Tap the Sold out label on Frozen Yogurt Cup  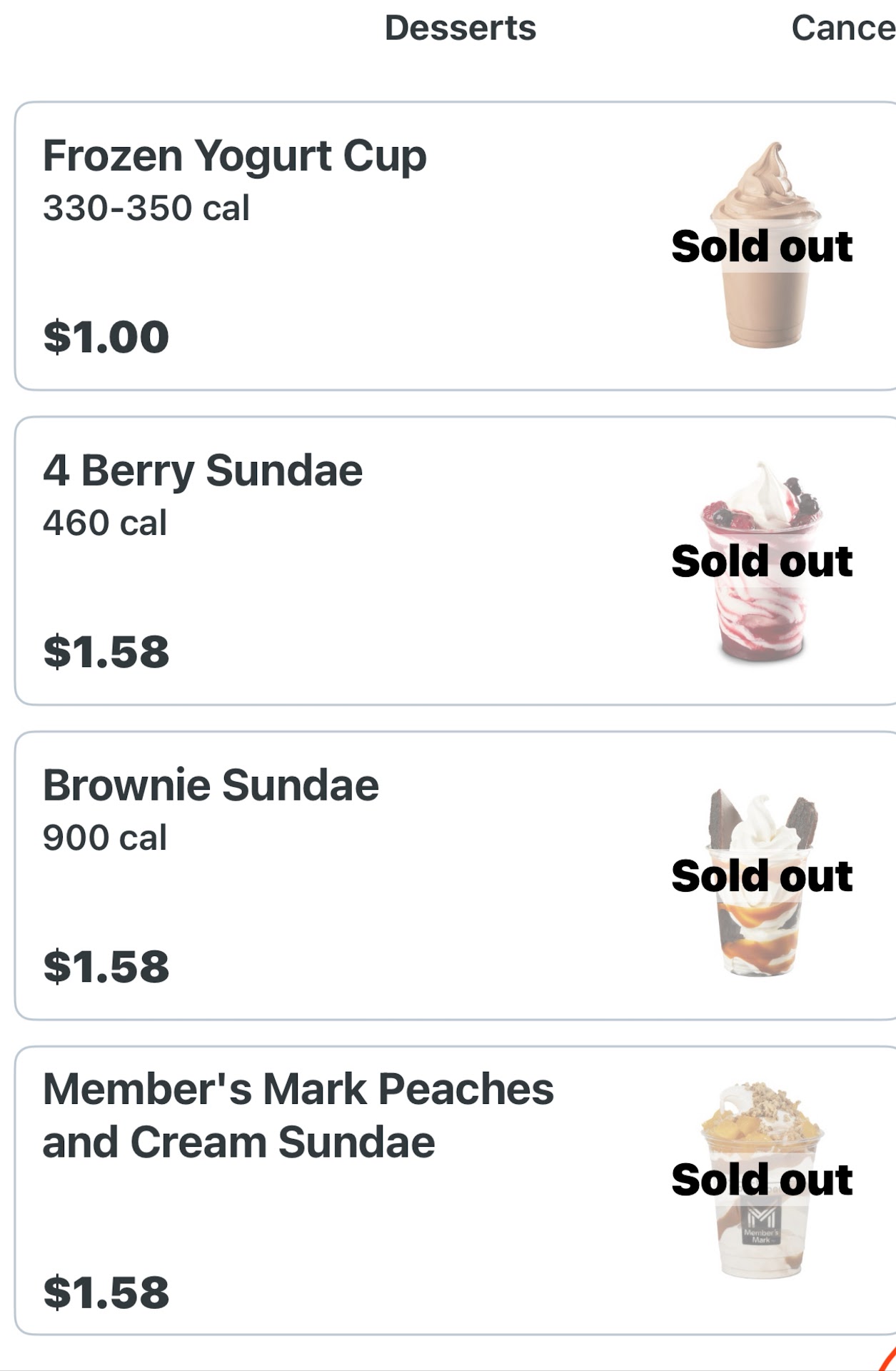coord(762,247)
